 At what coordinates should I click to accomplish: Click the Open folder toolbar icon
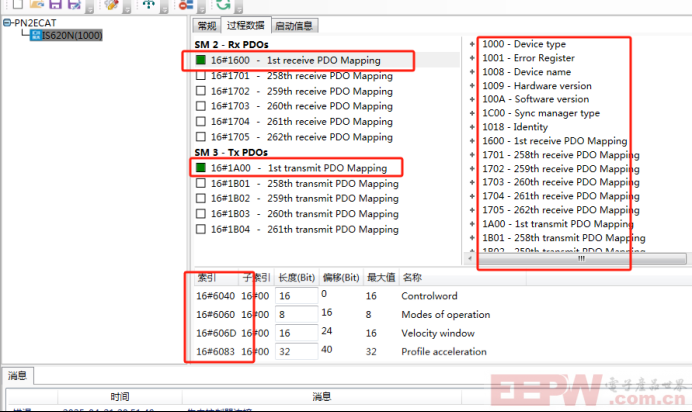(x=37, y=4)
